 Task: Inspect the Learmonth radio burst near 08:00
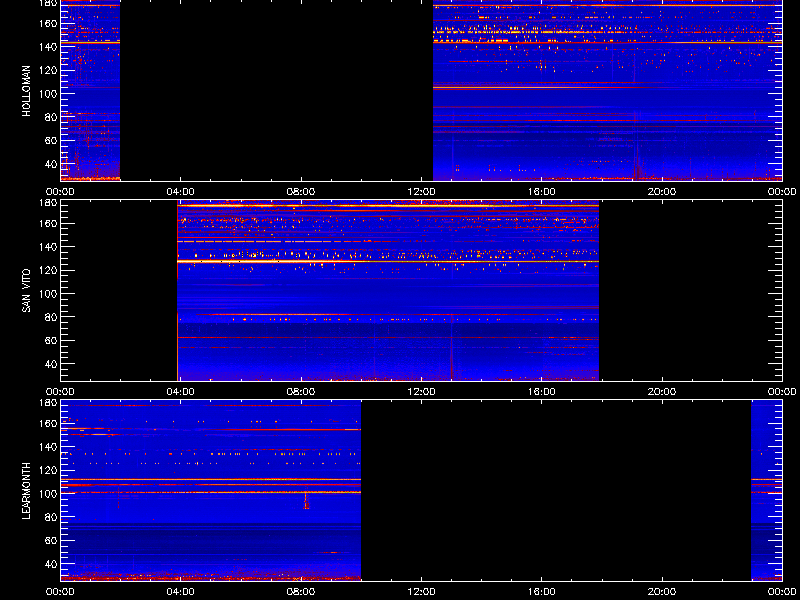[306, 501]
